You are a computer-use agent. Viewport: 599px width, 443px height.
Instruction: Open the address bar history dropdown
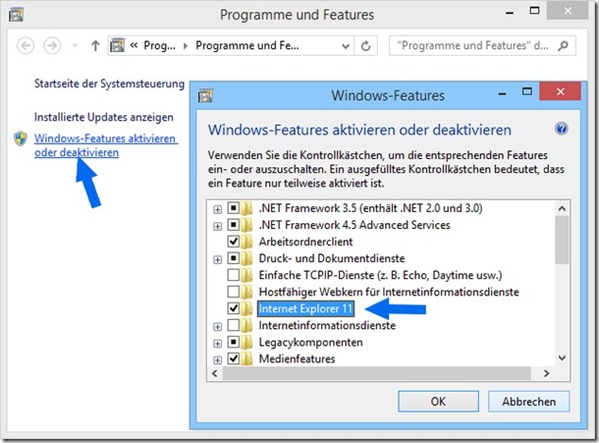346,46
